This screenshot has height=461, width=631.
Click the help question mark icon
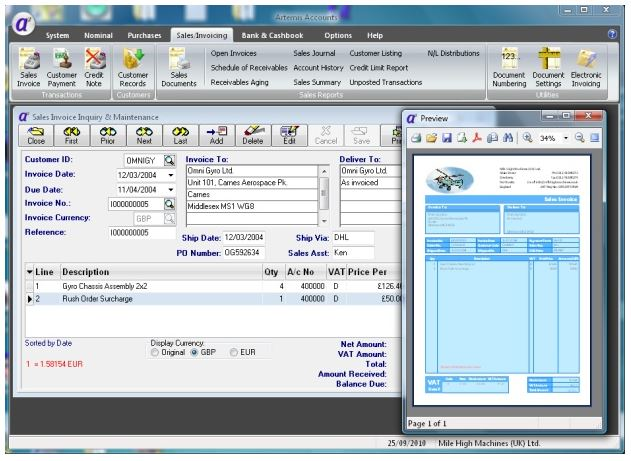tap(612, 34)
